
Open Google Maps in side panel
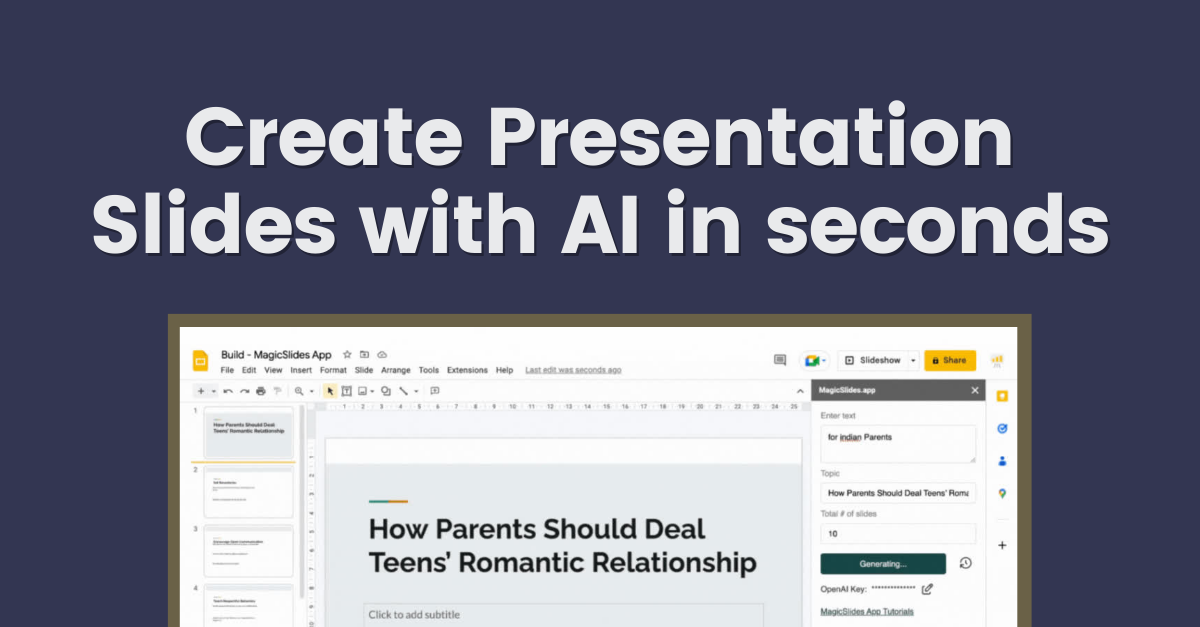1002,493
